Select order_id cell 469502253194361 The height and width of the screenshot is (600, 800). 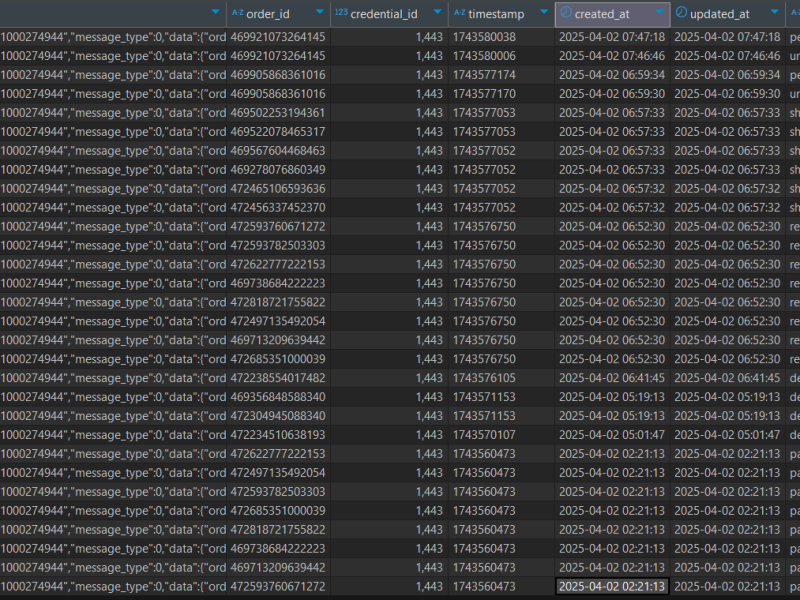278,113
